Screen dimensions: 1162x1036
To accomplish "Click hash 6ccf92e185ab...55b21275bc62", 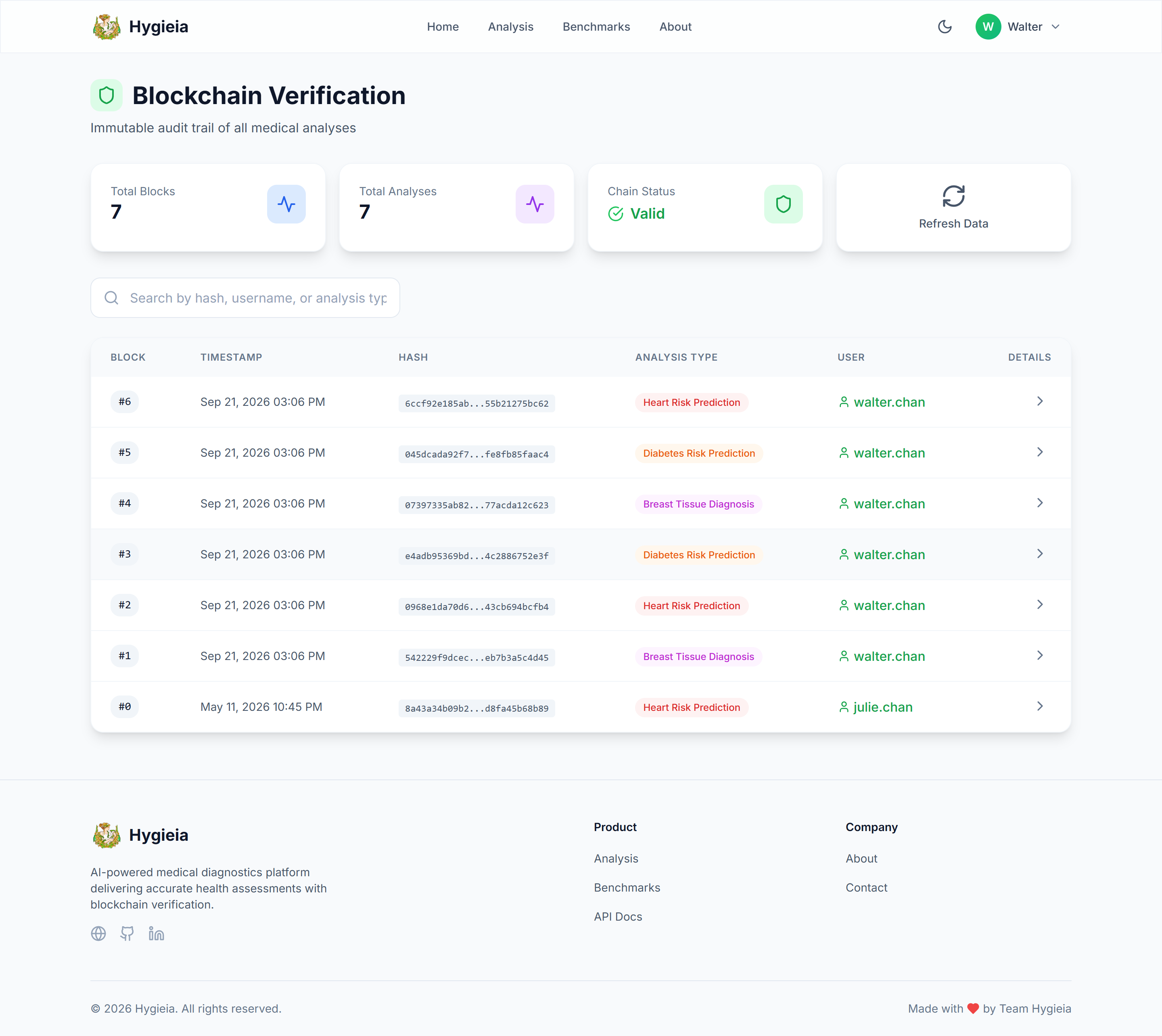I will coord(477,403).
